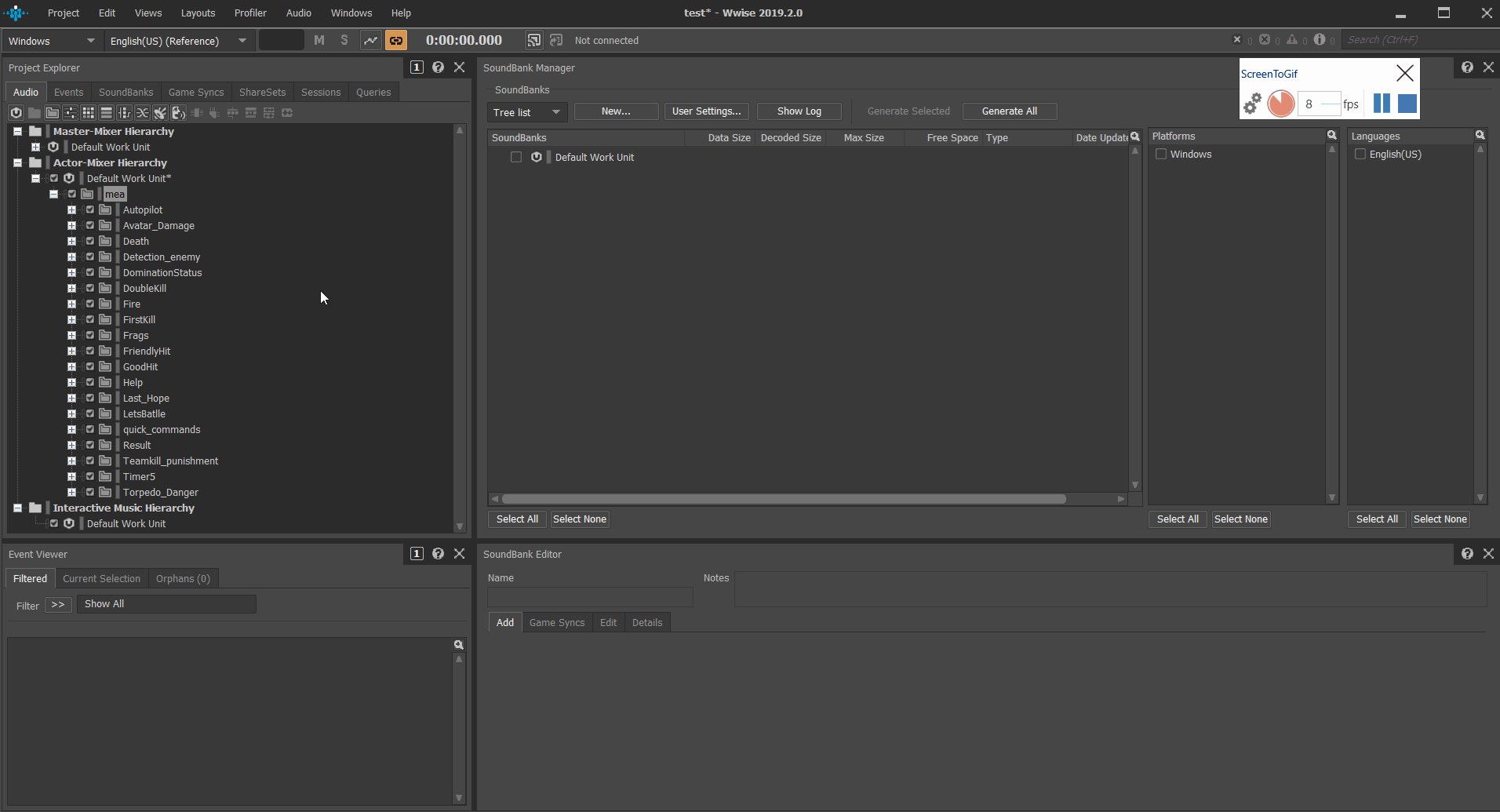The height and width of the screenshot is (812, 1500).
Task: Click the Mute (M) toolbar button
Action: click(319, 40)
